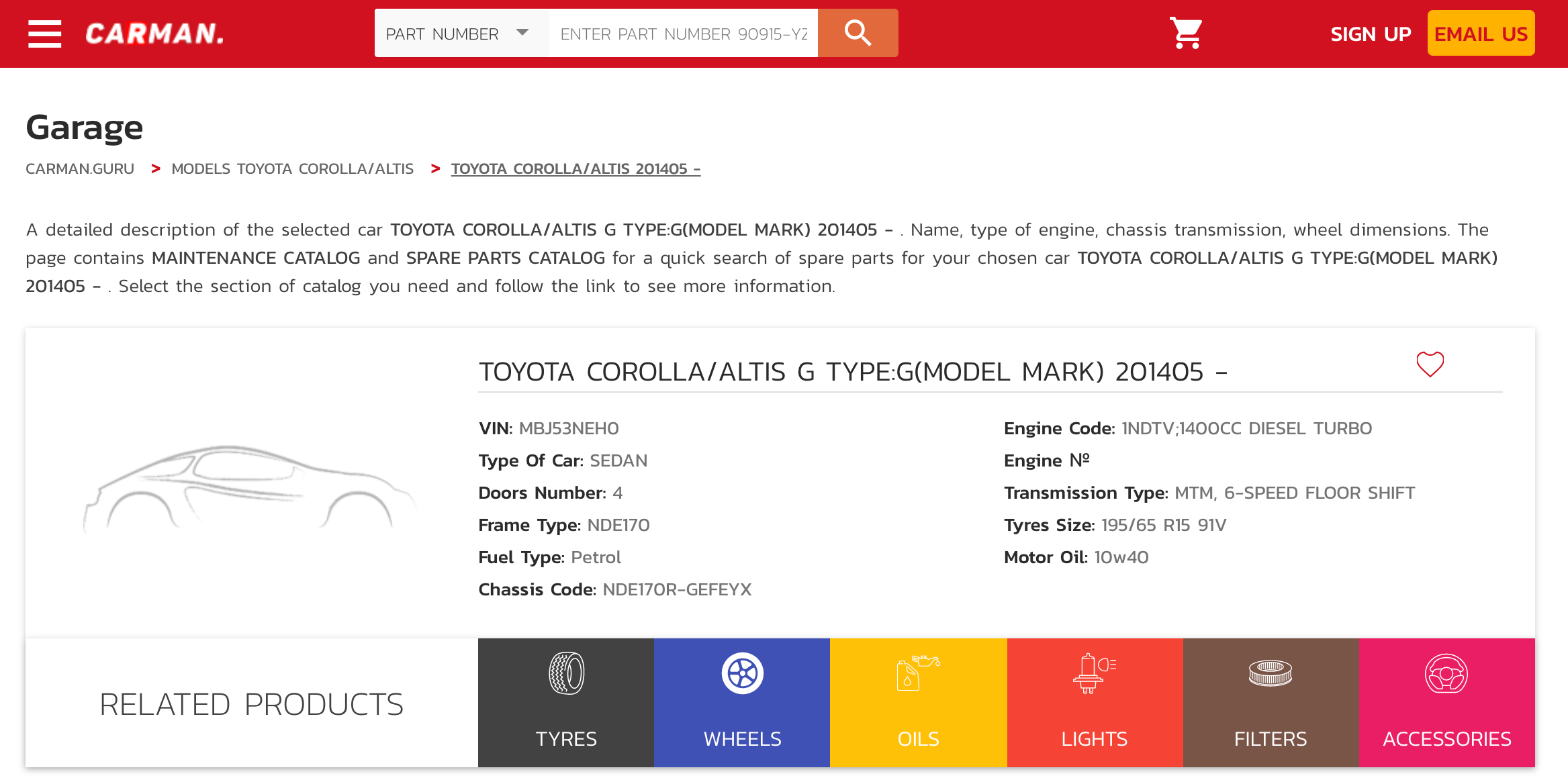Viewport: 1568px width, 782px height.
Task: Go to CARMAN.GURU breadcrumb
Action: pyautogui.click(x=80, y=169)
